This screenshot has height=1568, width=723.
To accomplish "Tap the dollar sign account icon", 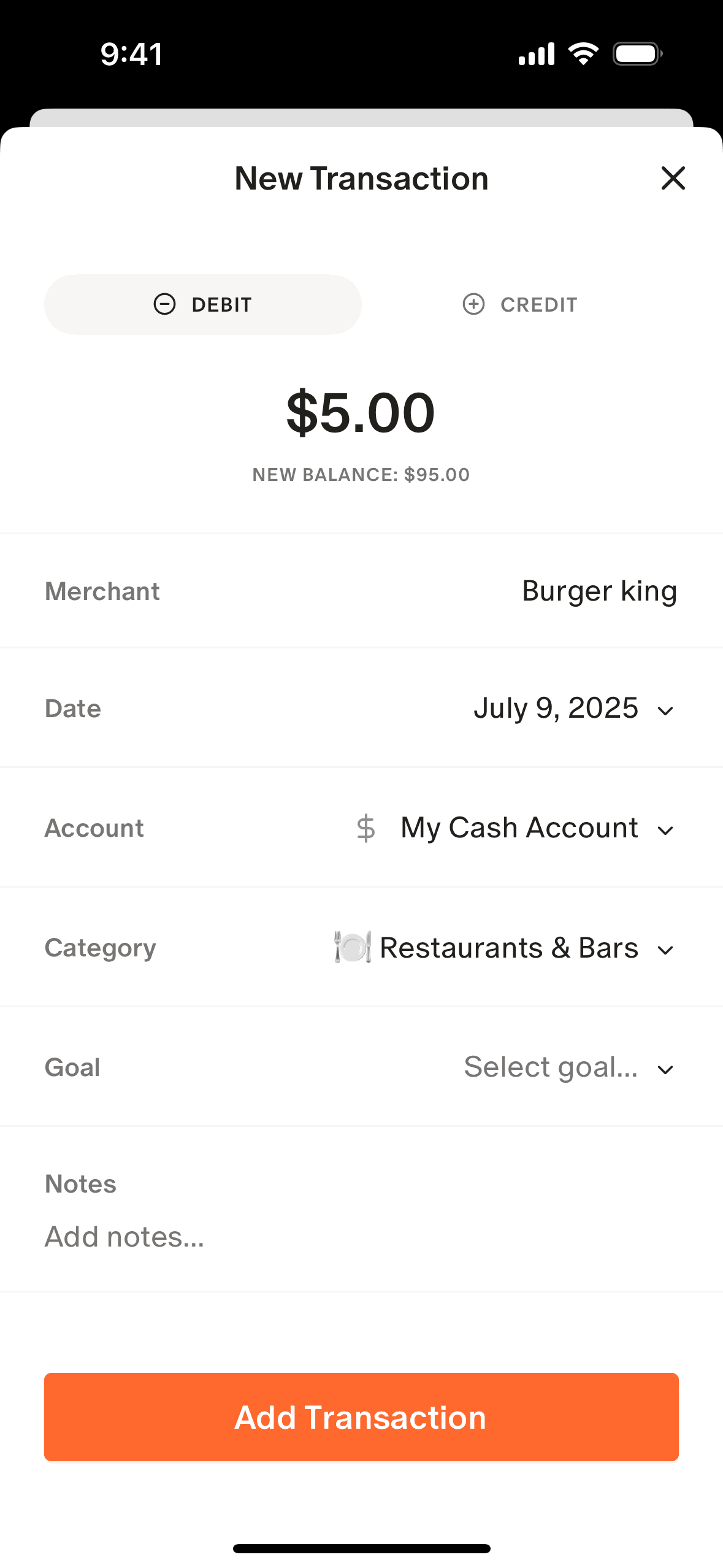I will point(366,828).
